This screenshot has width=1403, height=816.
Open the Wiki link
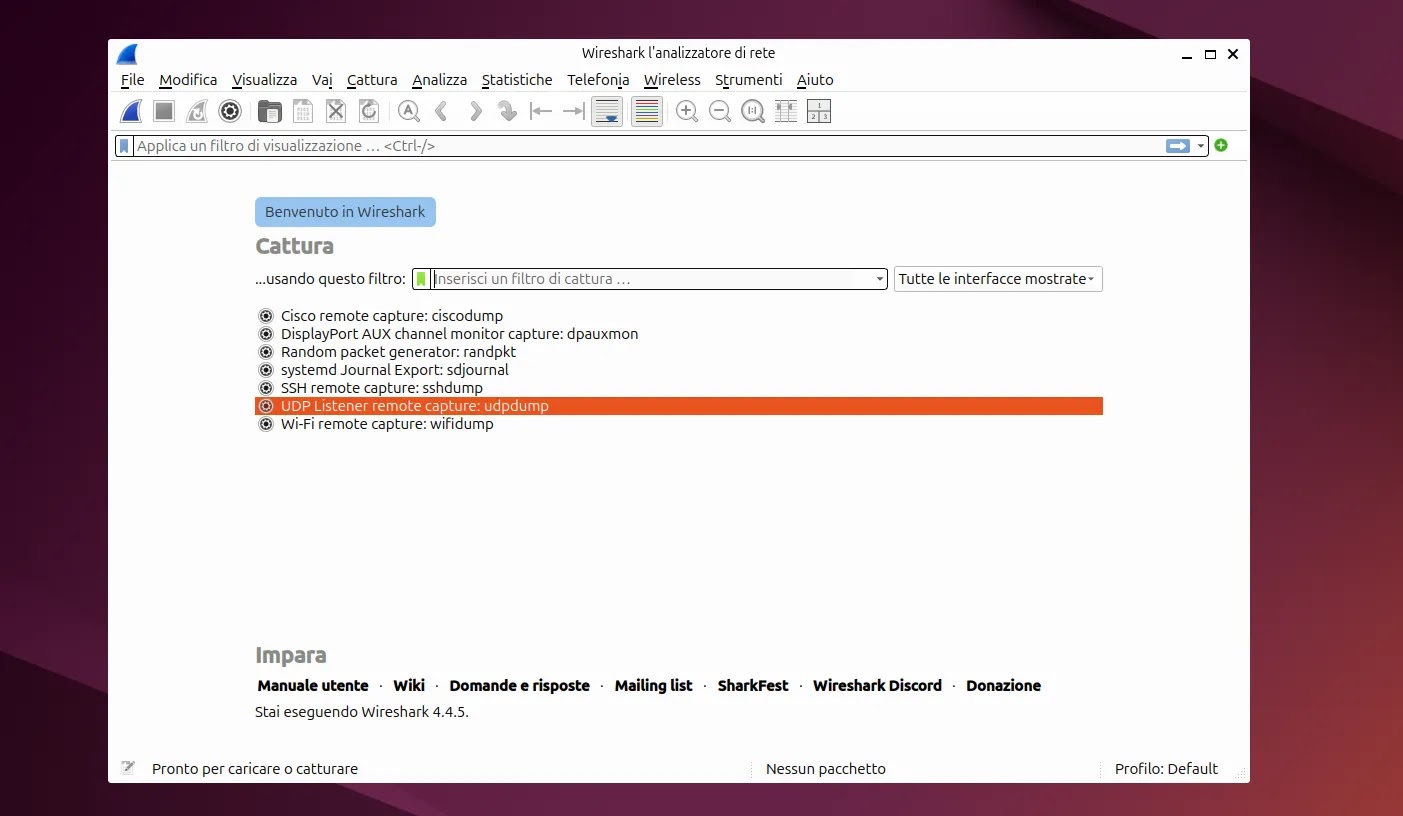(409, 686)
